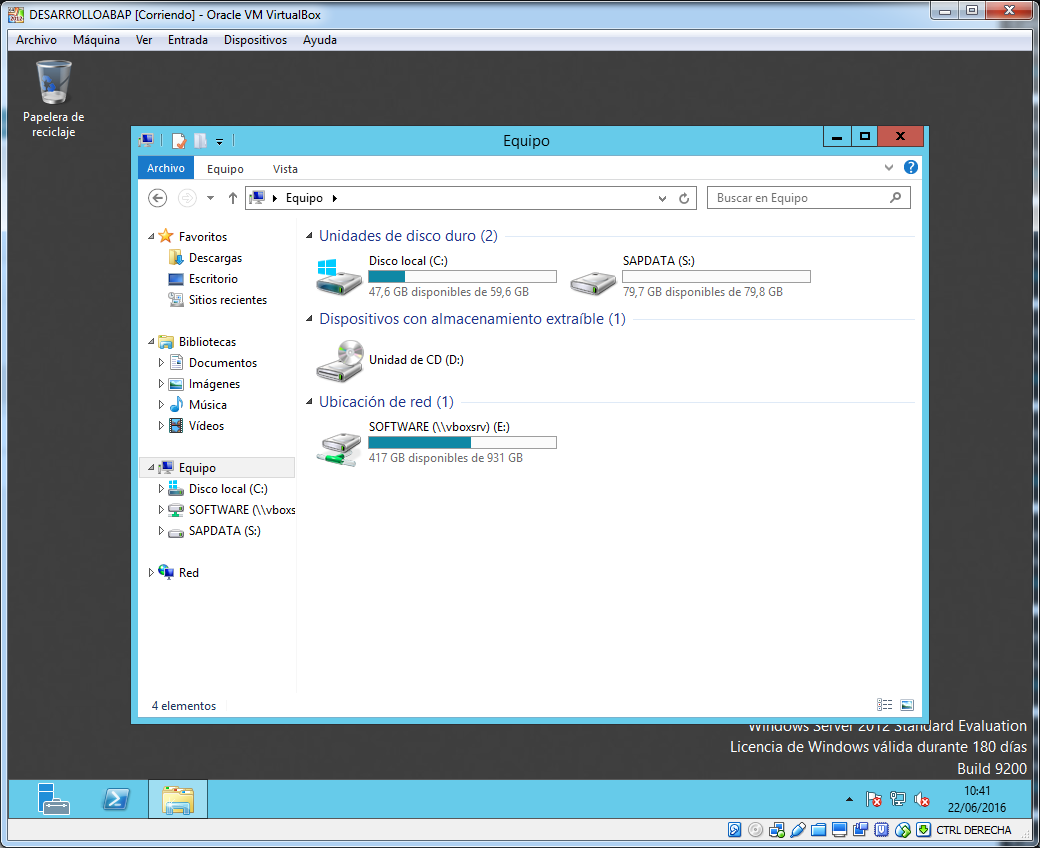Select Descargas in Favoritos
This screenshot has height=848, width=1040.
tap(215, 258)
